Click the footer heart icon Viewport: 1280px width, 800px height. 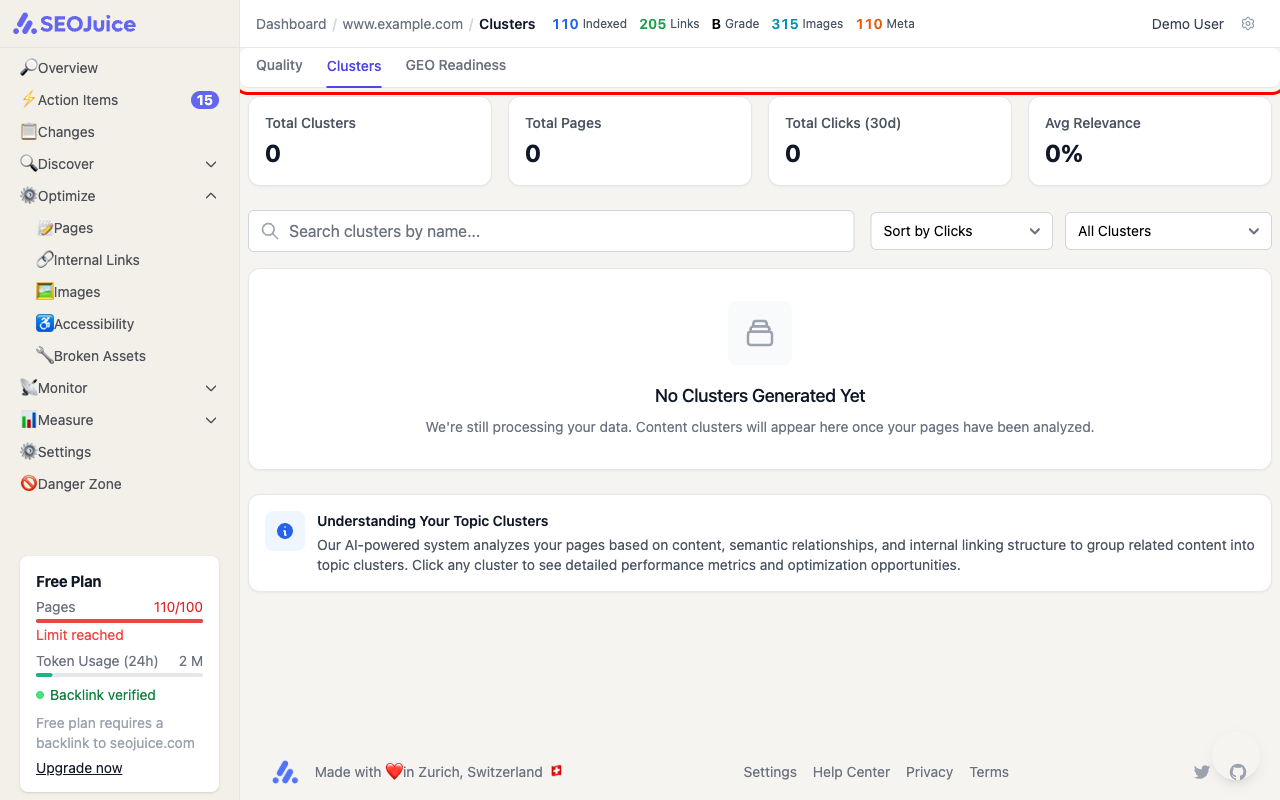click(394, 771)
